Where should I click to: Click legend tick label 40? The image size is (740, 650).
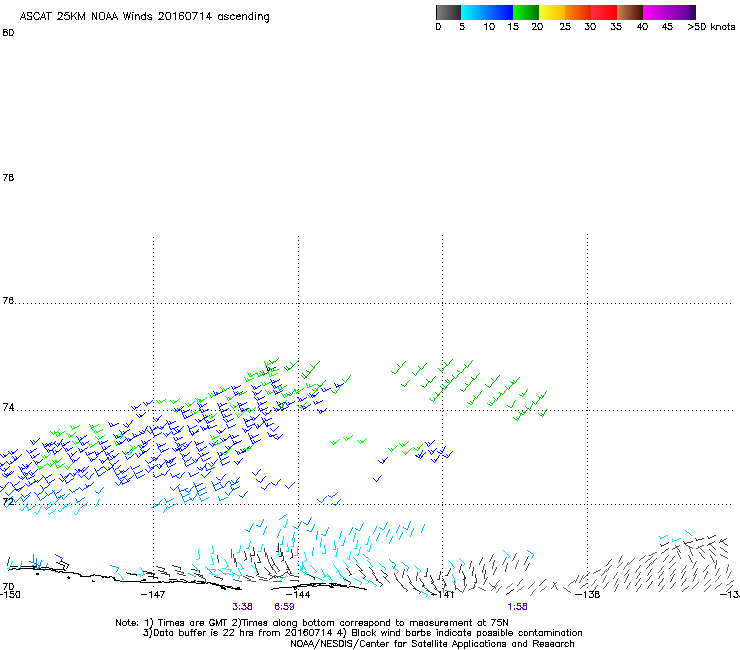click(642, 27)
